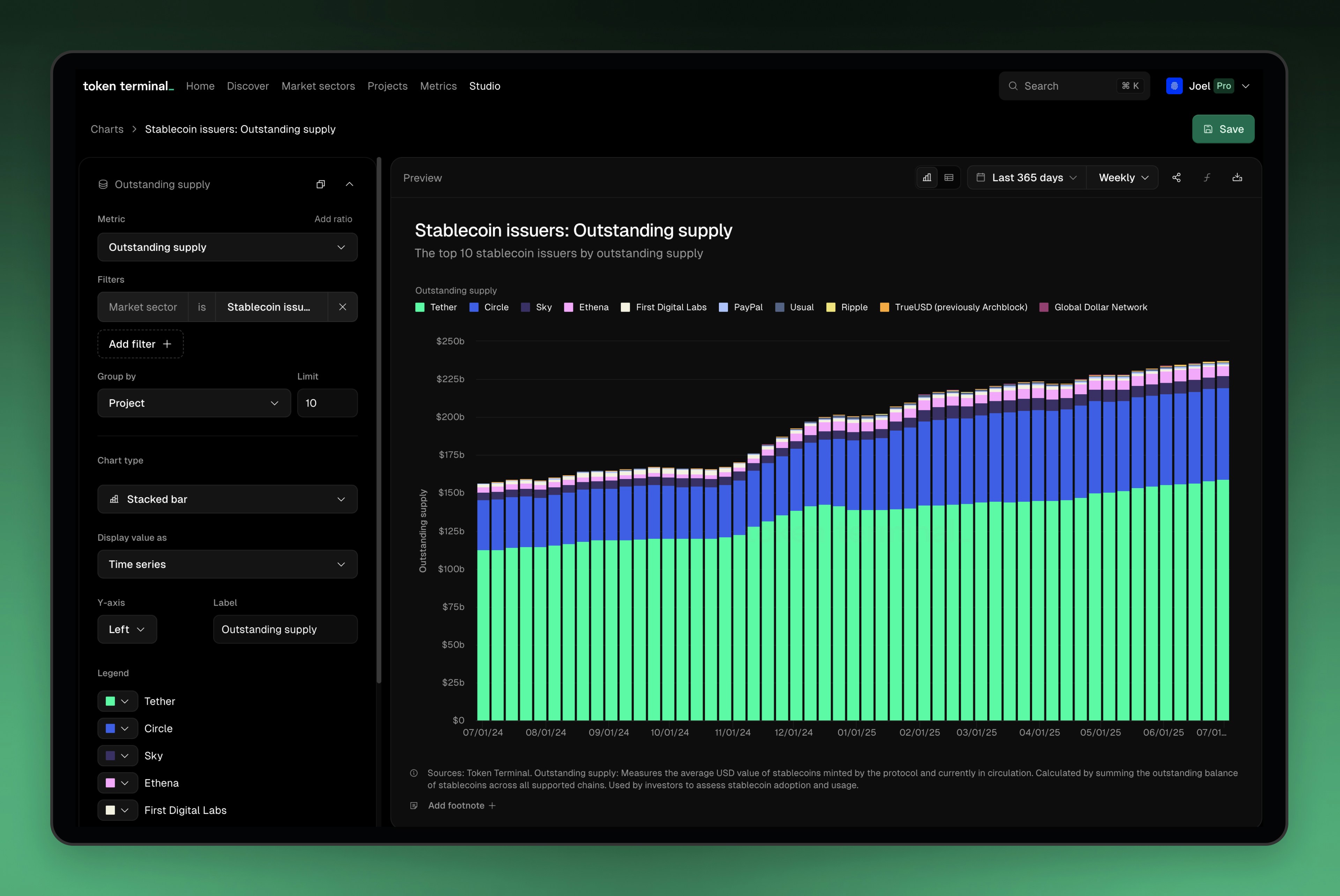Open the account menu chevron next to Pro

click(1246, 86)
